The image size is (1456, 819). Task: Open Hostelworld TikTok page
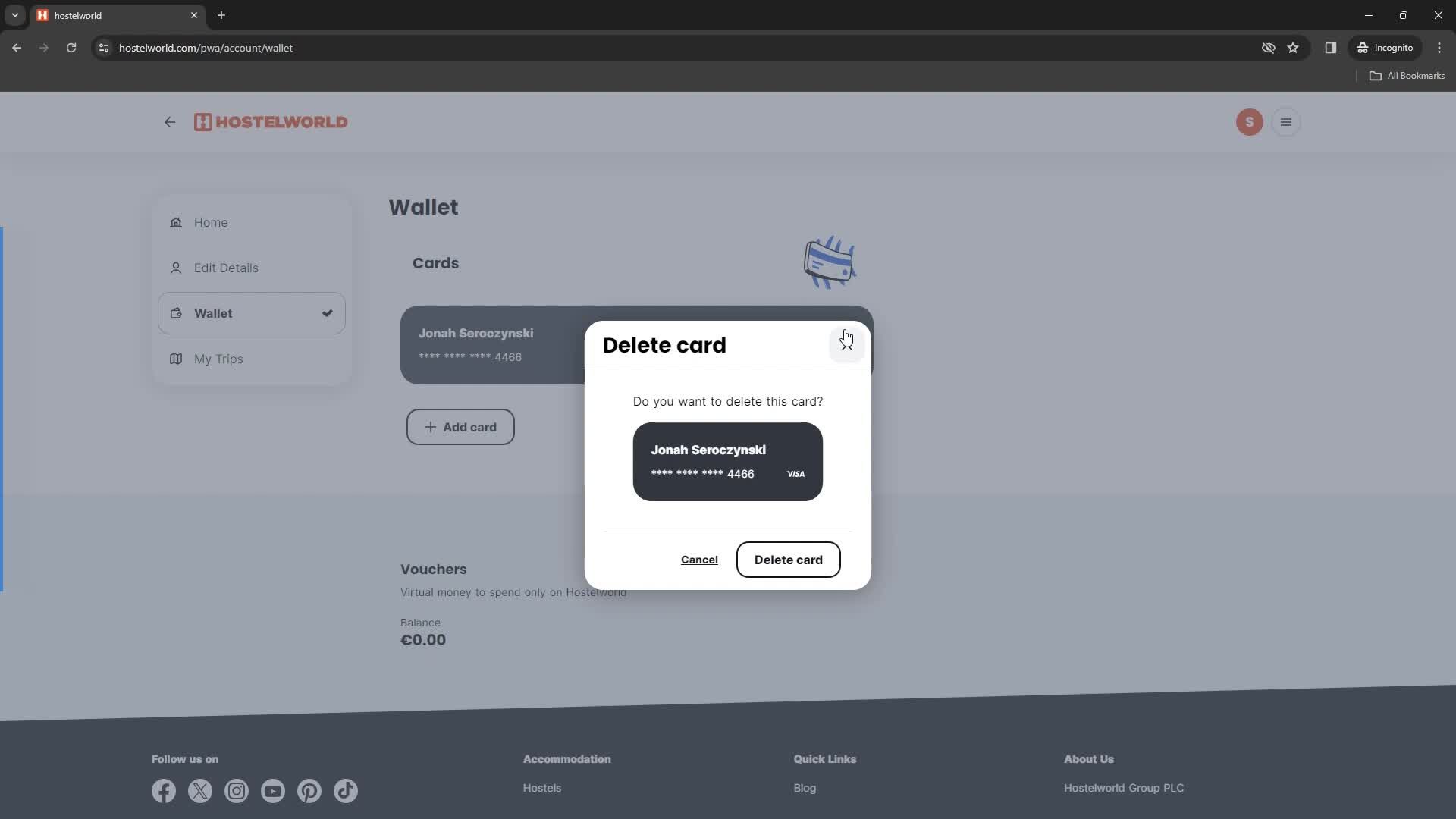pyautogui.click(x=346, y=791)
